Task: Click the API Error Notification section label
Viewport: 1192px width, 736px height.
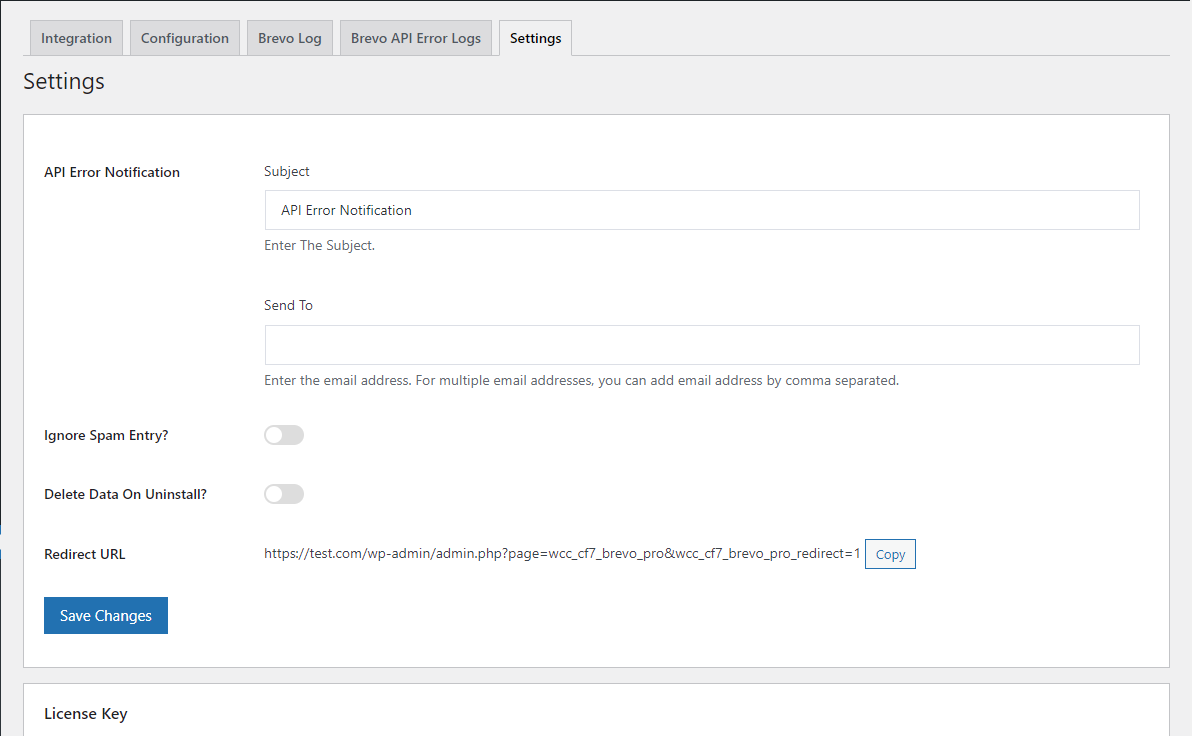Action: [x=112, y=172]
